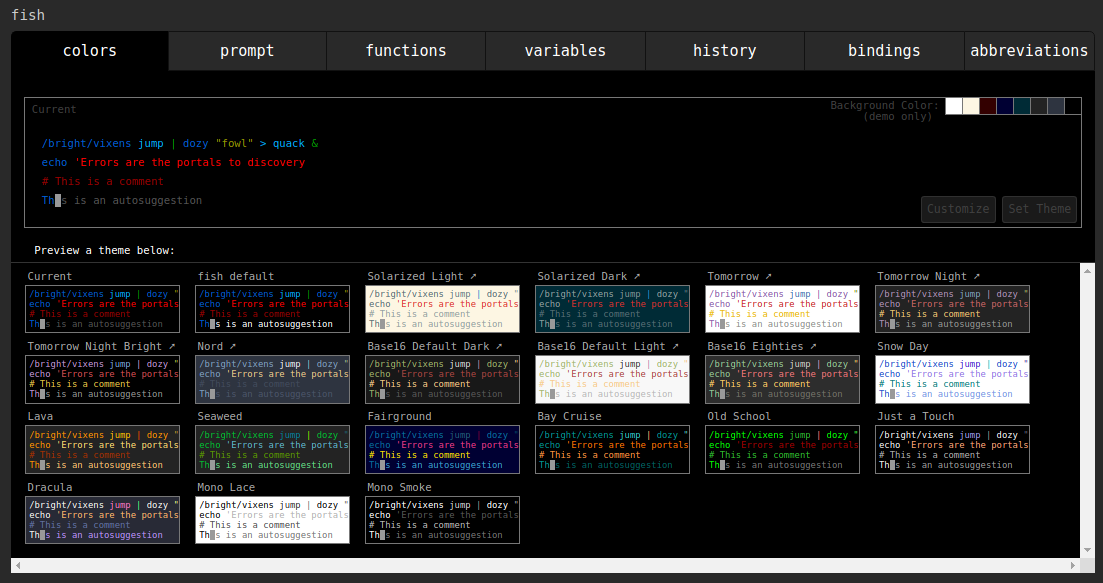Select the teal background color swatch

coord(1022,105)
